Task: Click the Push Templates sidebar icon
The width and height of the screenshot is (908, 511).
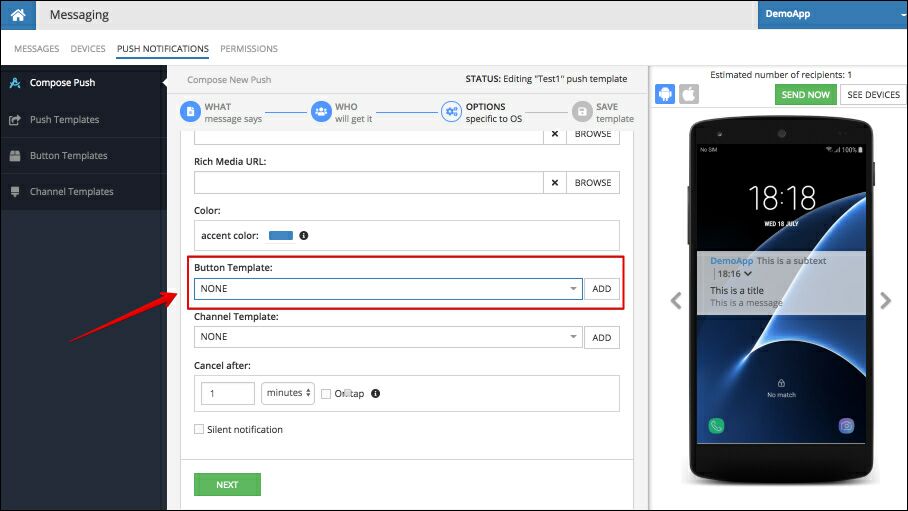Action: (15, 120)
